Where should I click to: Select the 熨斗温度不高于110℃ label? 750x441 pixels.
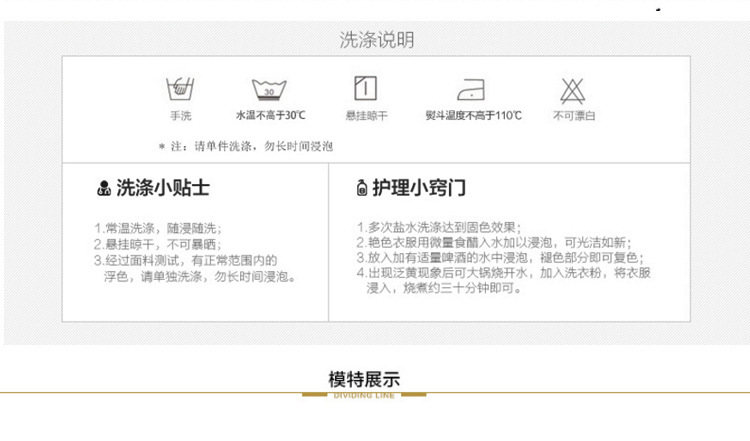point(473,116)
